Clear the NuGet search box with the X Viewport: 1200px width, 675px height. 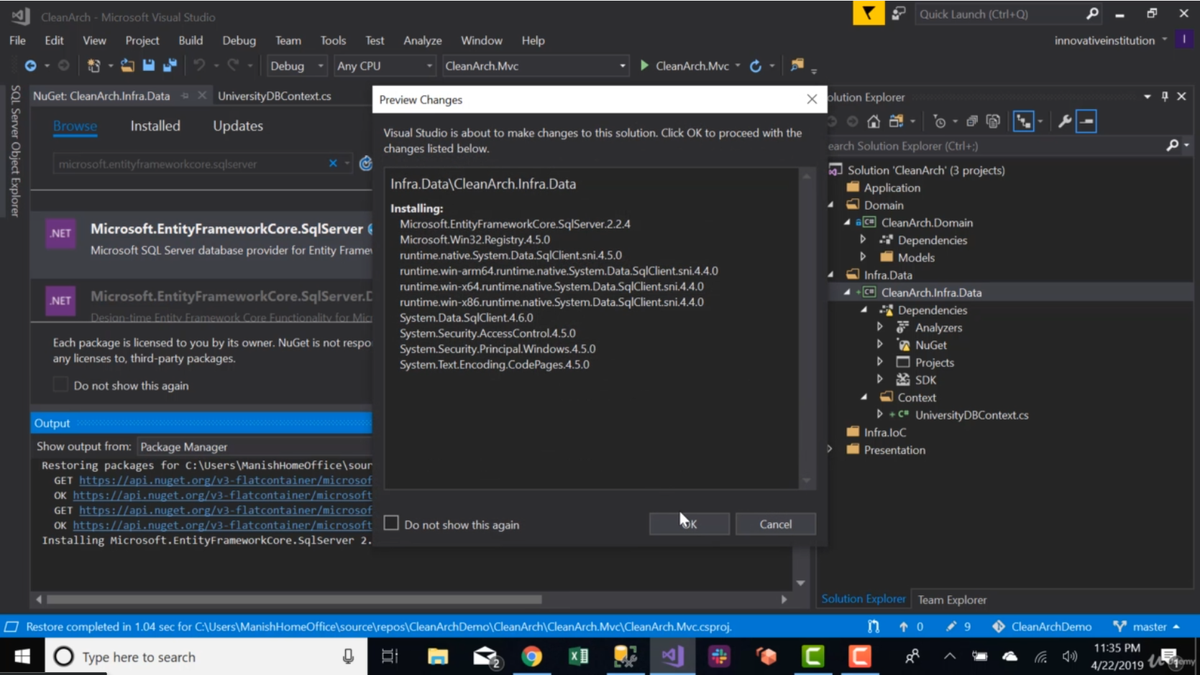tap(333, 164)
